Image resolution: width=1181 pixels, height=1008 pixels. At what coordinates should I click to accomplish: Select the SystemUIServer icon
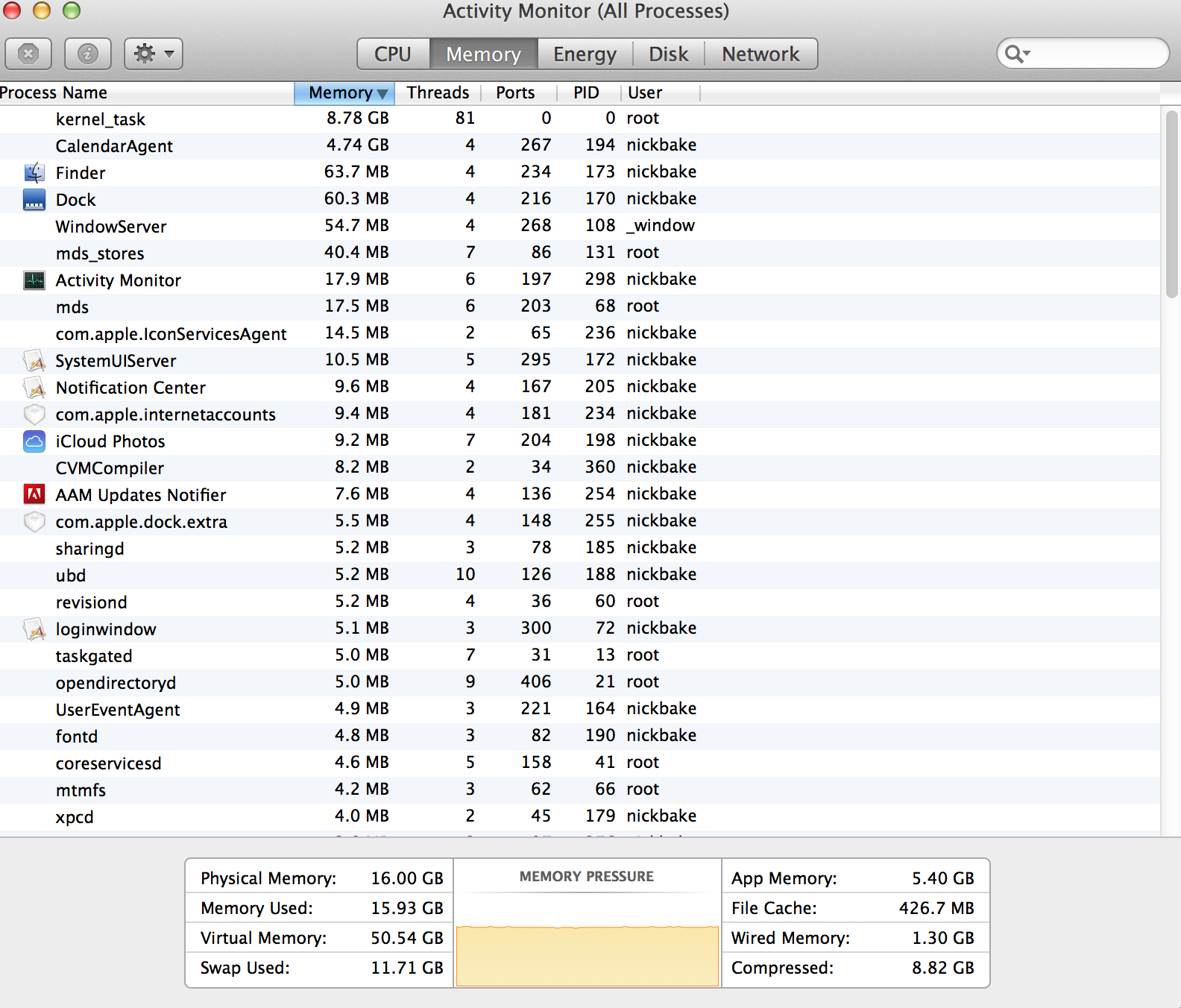[x=34, y=361]
